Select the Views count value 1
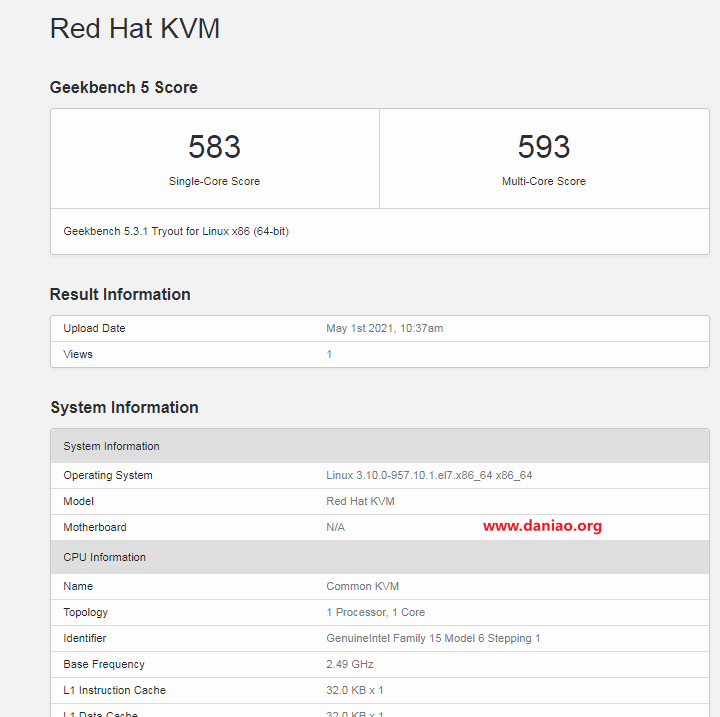 [329, 354]
